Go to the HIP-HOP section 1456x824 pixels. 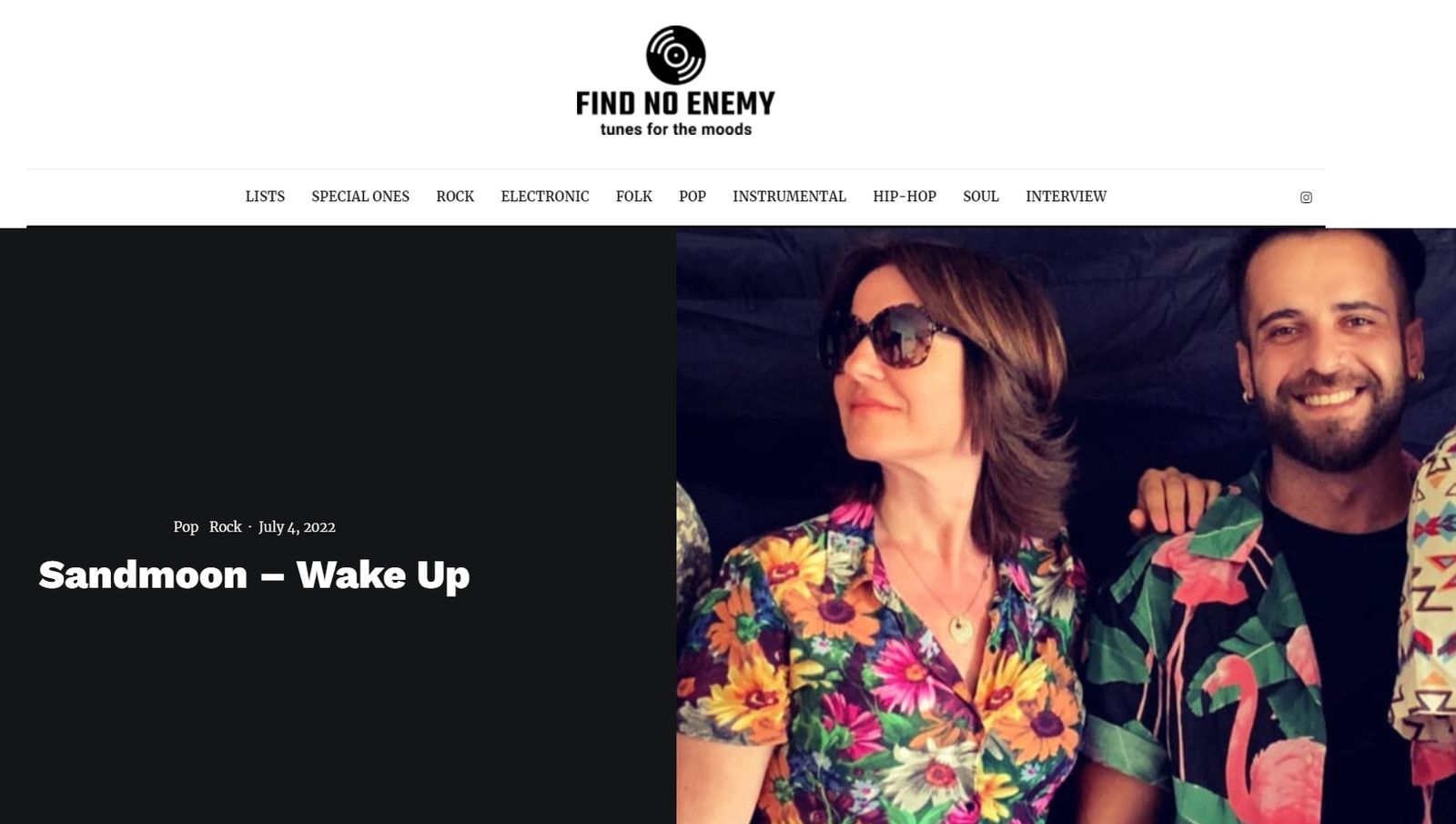tap(905, 197)
